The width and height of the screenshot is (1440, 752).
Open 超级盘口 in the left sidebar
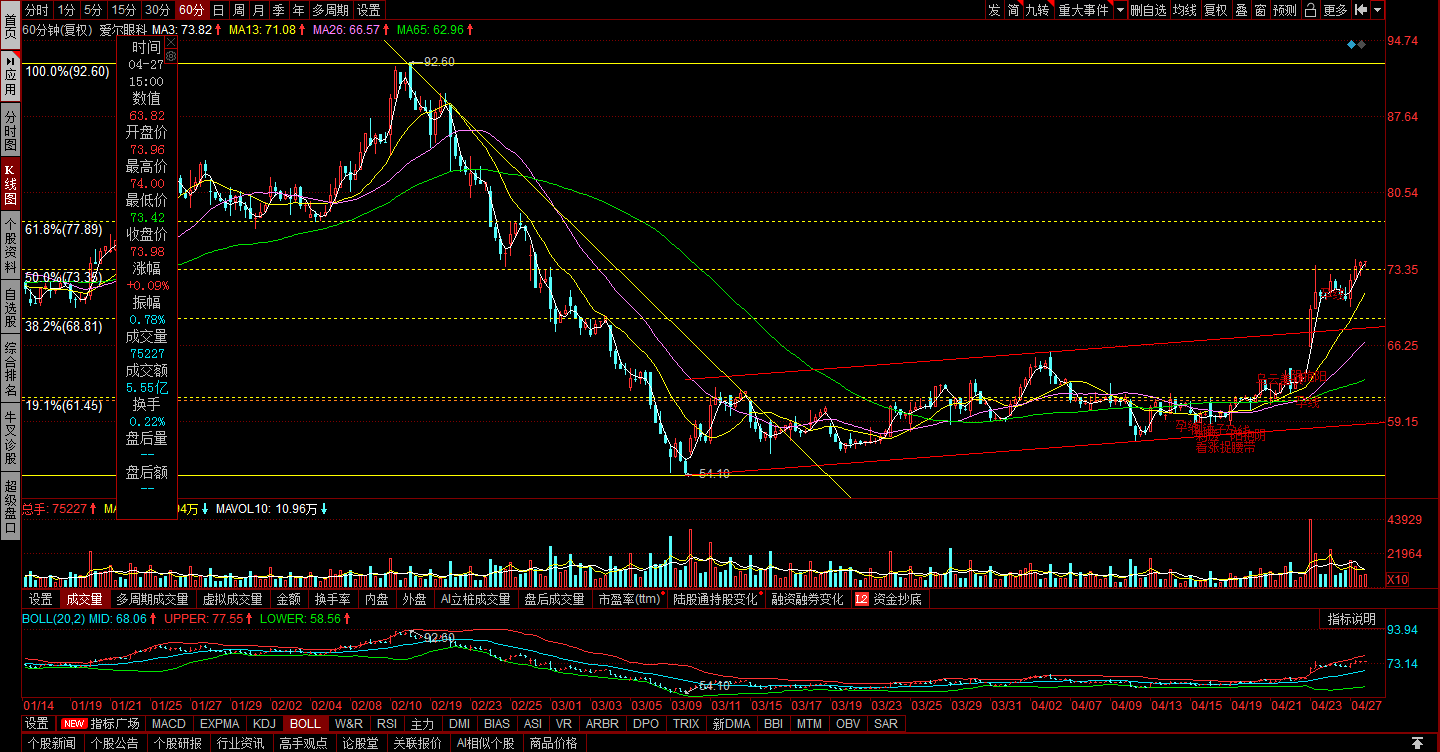click(10, 507)
